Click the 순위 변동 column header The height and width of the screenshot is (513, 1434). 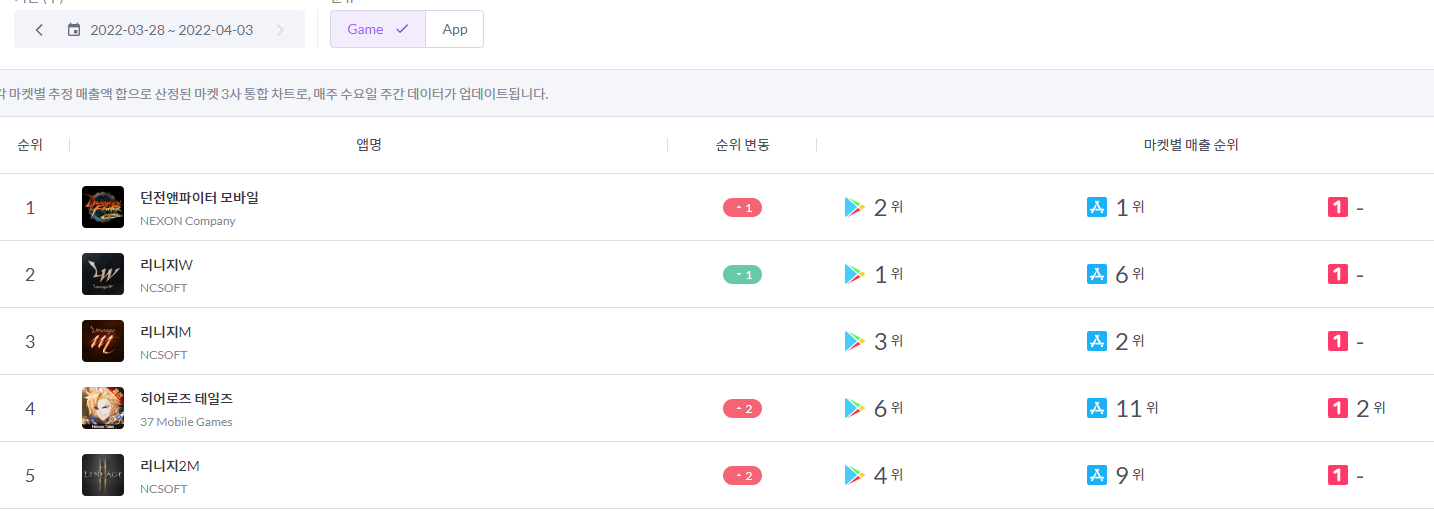pyautogui.click(x=742, y=145)
